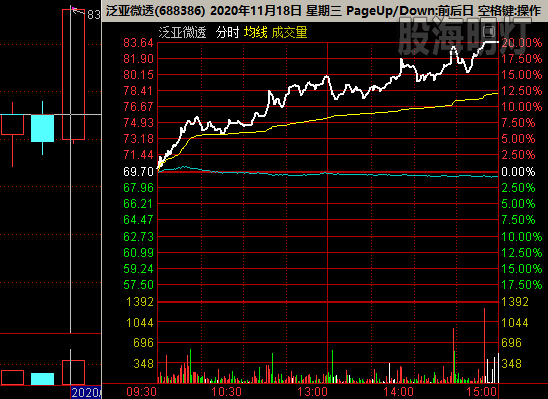Select the yellow 均线 legend label
This screenshot has width=548, height=399.
[255, 32]
